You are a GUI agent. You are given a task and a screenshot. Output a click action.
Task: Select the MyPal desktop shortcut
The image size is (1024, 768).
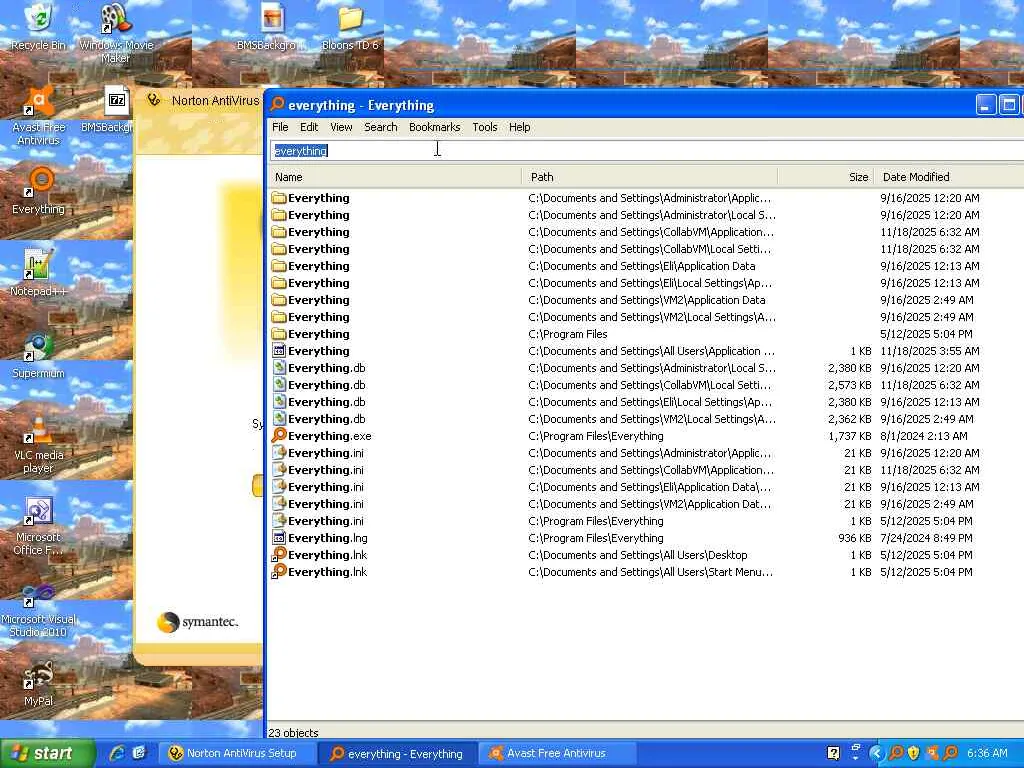pos(39,684)
